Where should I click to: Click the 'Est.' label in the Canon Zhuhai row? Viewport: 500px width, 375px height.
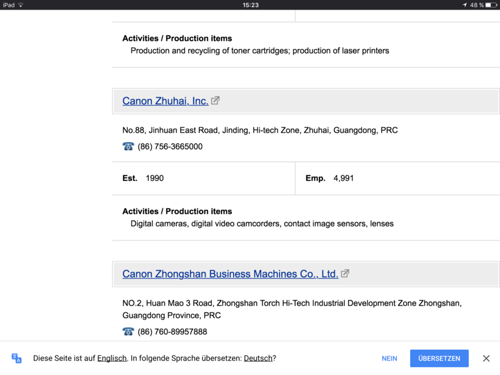(x=130, y=178)
